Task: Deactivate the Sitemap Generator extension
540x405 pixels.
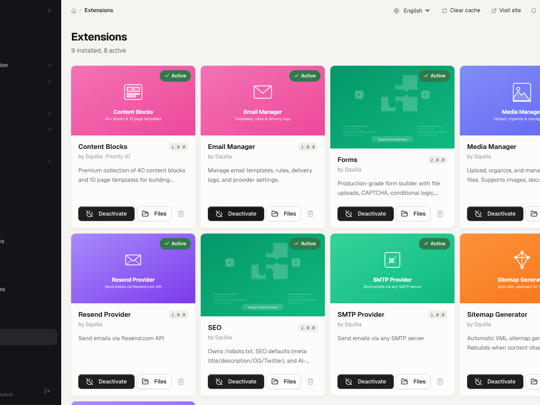Action: tap(495, 382)
